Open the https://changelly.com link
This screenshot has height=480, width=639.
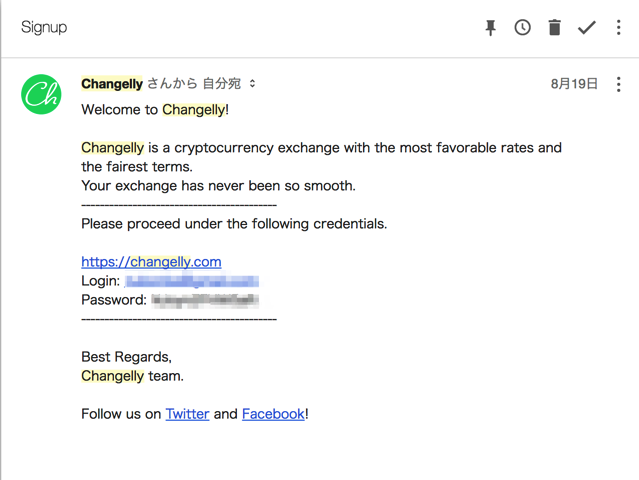tap(151, 262)
